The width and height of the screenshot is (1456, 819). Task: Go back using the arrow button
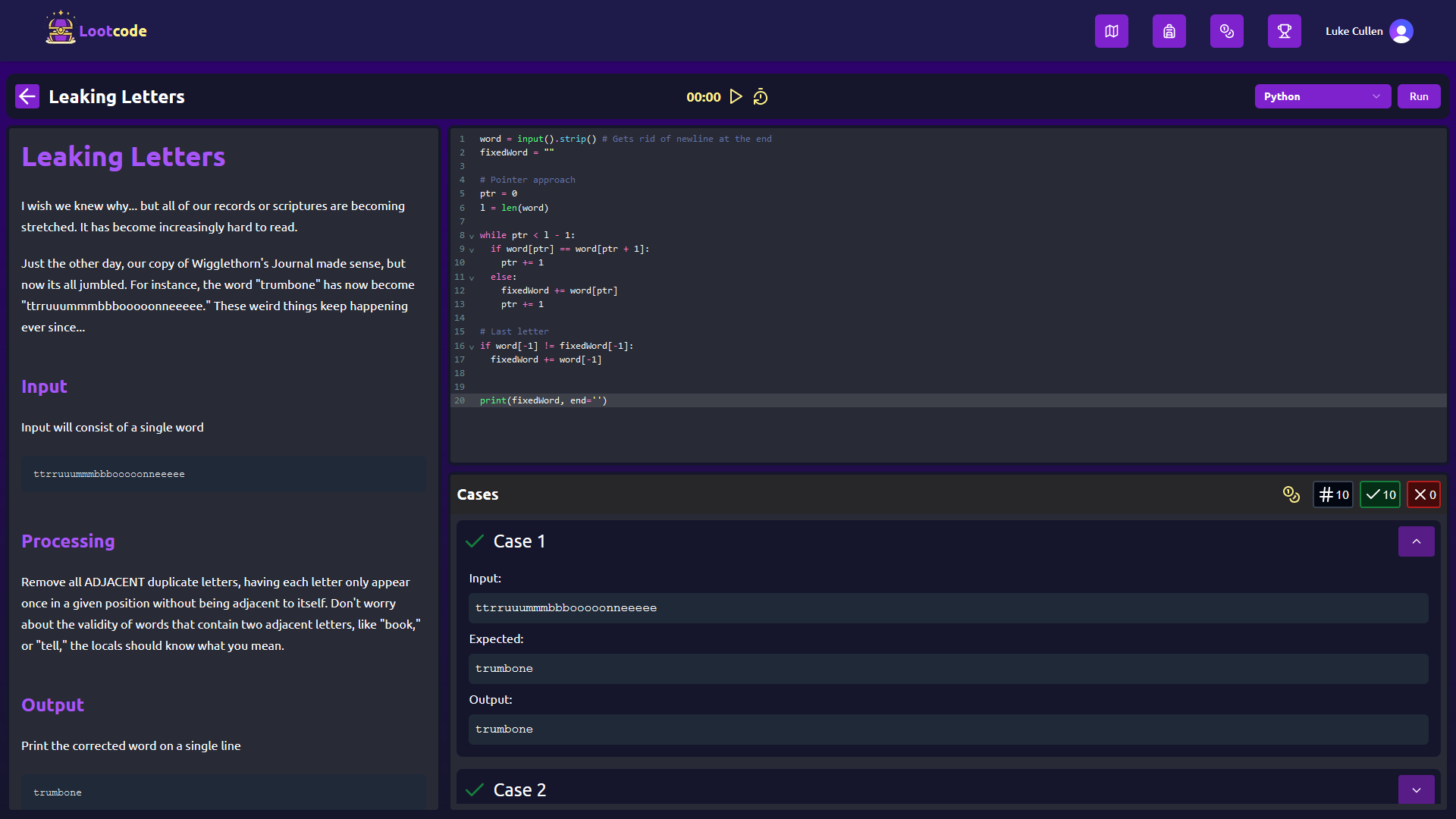click(x=27, y=96)
